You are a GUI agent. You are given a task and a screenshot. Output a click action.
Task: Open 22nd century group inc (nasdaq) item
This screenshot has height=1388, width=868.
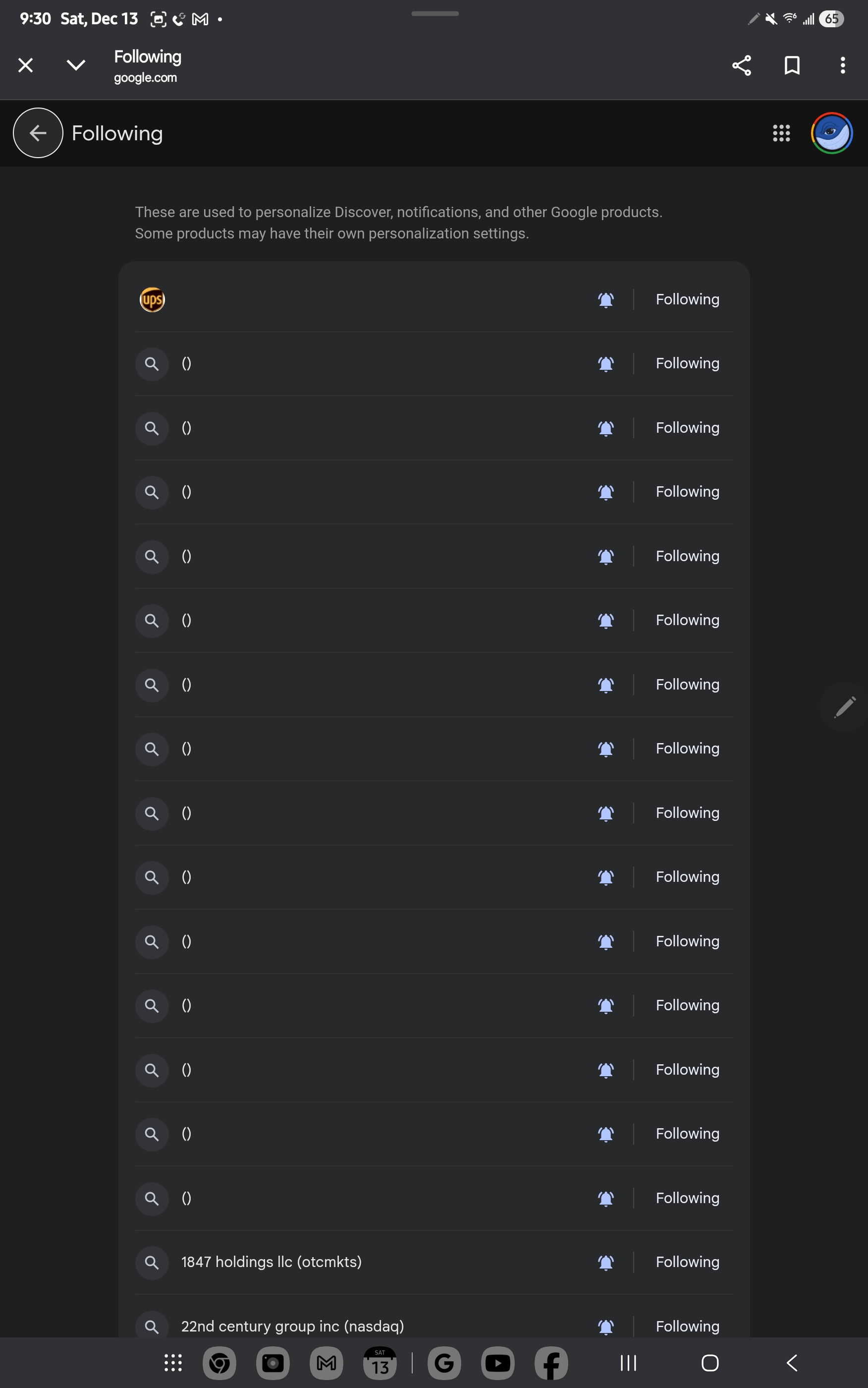292,1326
